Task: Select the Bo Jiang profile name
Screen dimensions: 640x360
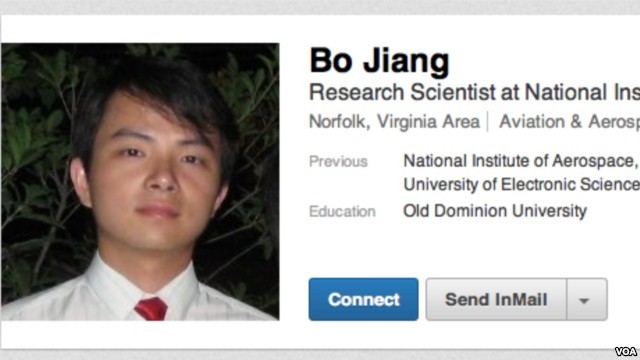Action: tap(379, 61)
